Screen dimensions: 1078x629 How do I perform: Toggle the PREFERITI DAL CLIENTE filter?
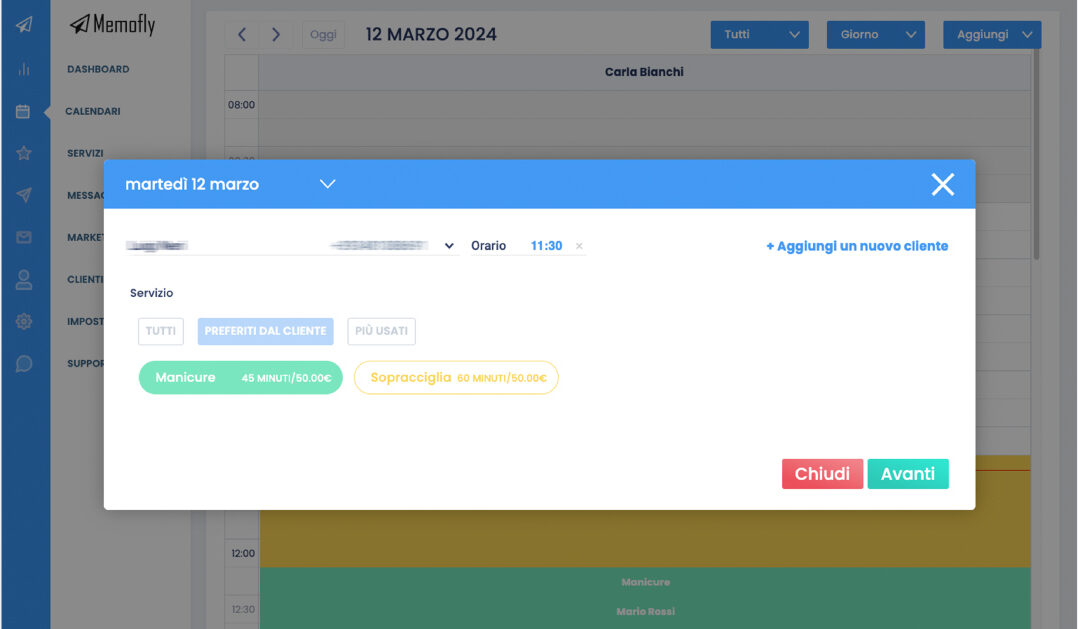265,331
